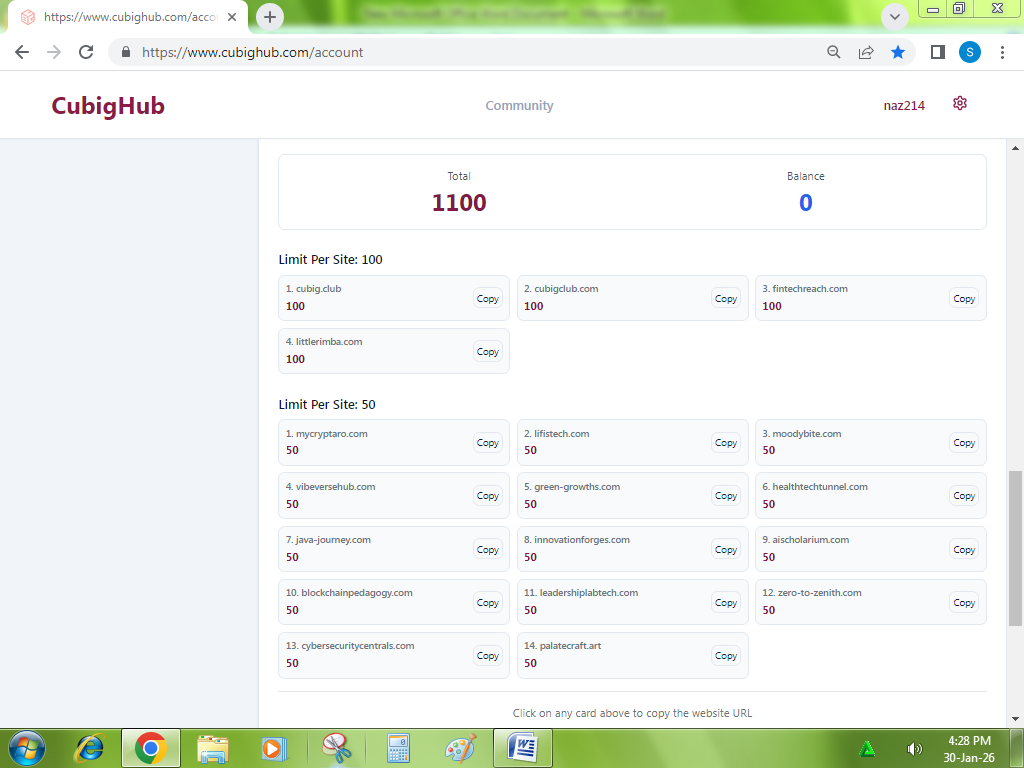Viewport: 1024px width, 768px height.
Task: Open the settings gear icon beside naz214
Action: pos(960,104)
